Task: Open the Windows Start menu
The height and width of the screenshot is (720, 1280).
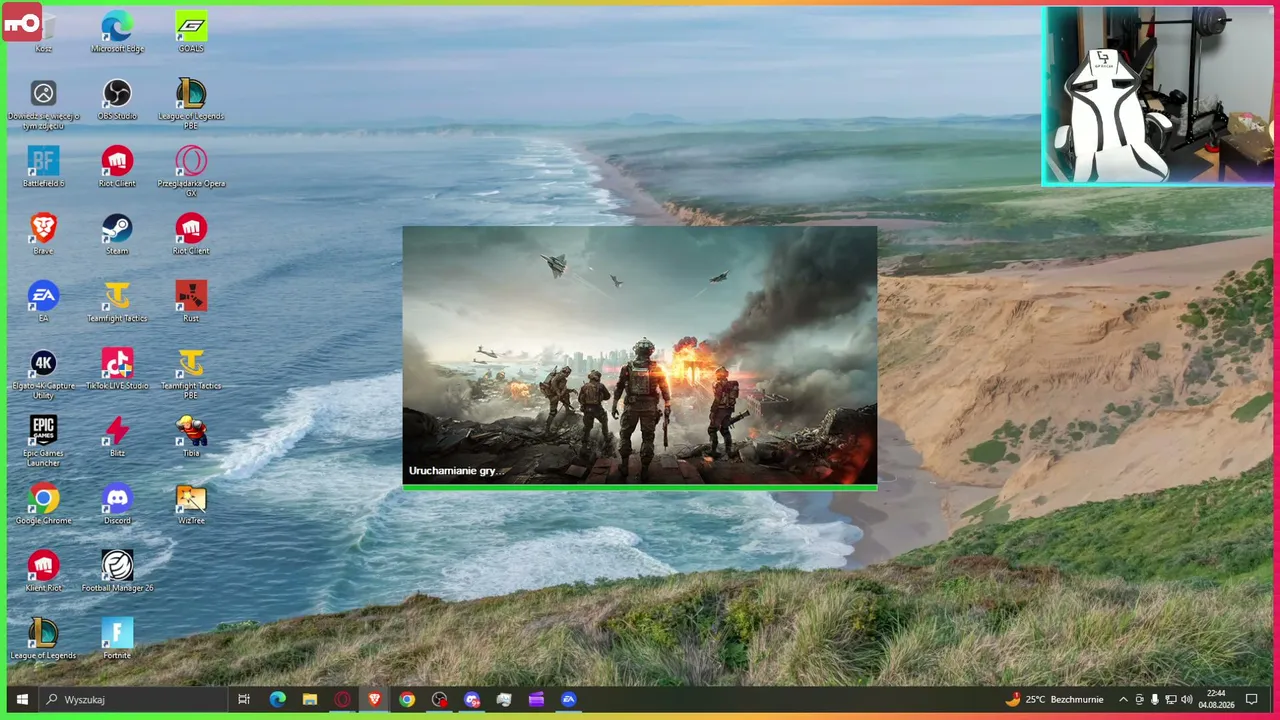Action: pyautogui.click(x=21, y=700)
